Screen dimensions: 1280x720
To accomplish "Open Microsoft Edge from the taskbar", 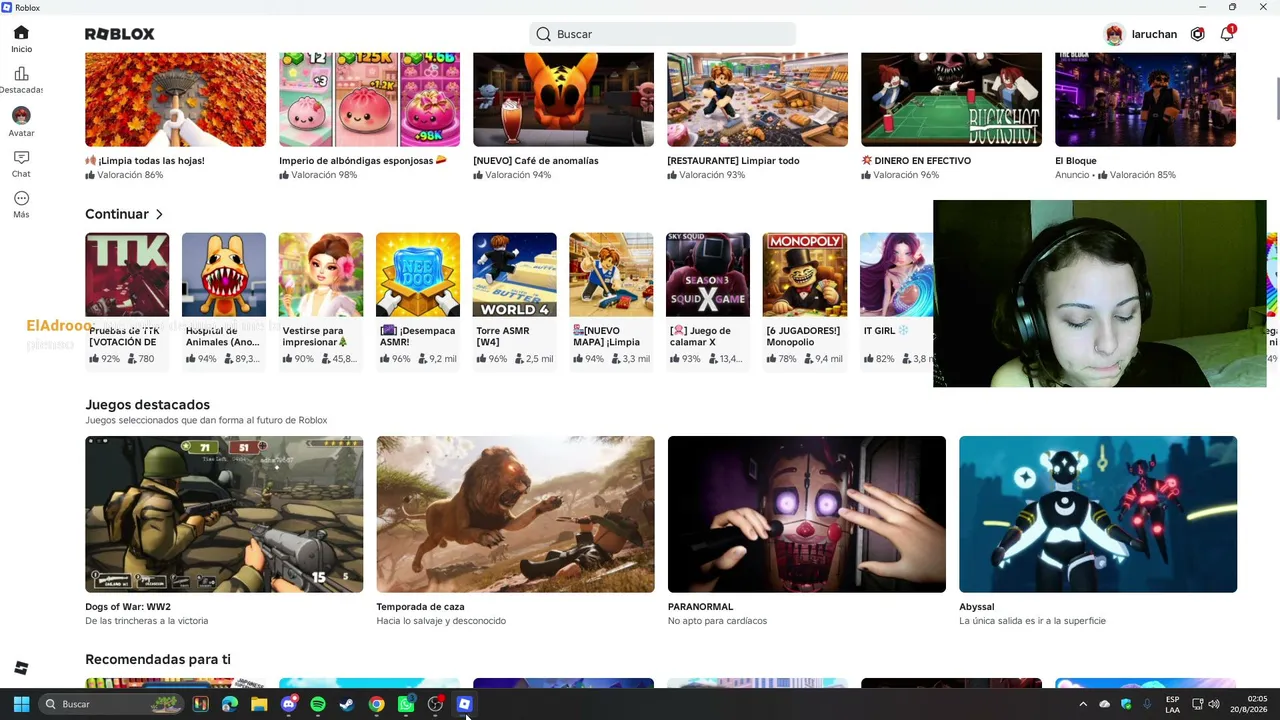I will [x=230, y=704].
